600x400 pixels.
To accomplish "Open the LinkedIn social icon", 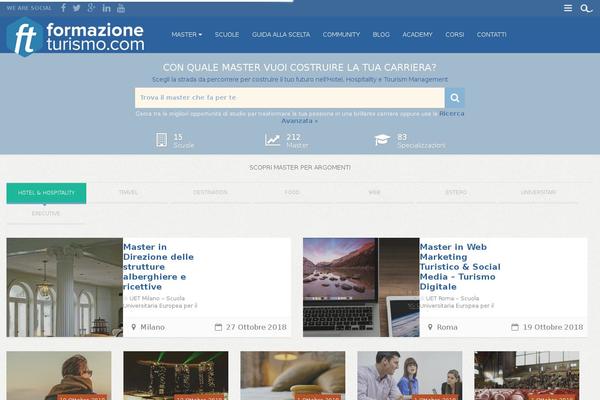I will pos(106,8).
